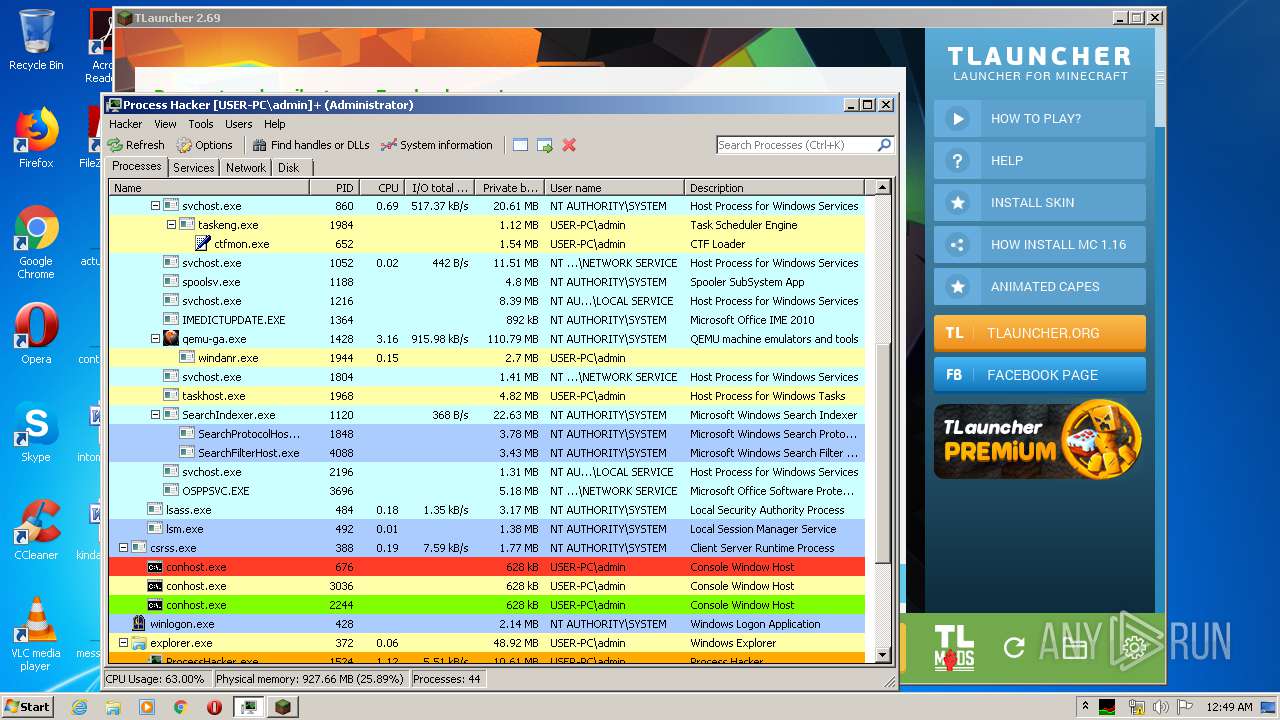1280x720 pixels.
Task: Open the Hacker menu
Action: click(126, 124)
